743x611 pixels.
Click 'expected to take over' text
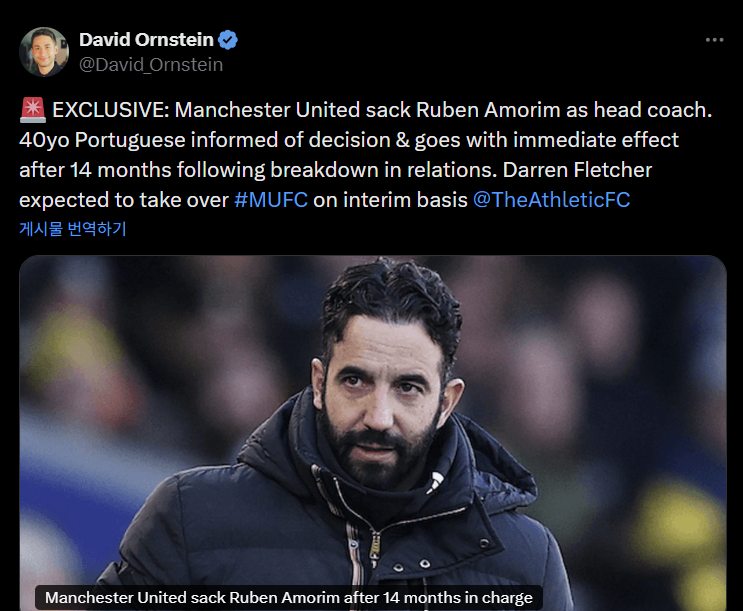coord(124,200)
